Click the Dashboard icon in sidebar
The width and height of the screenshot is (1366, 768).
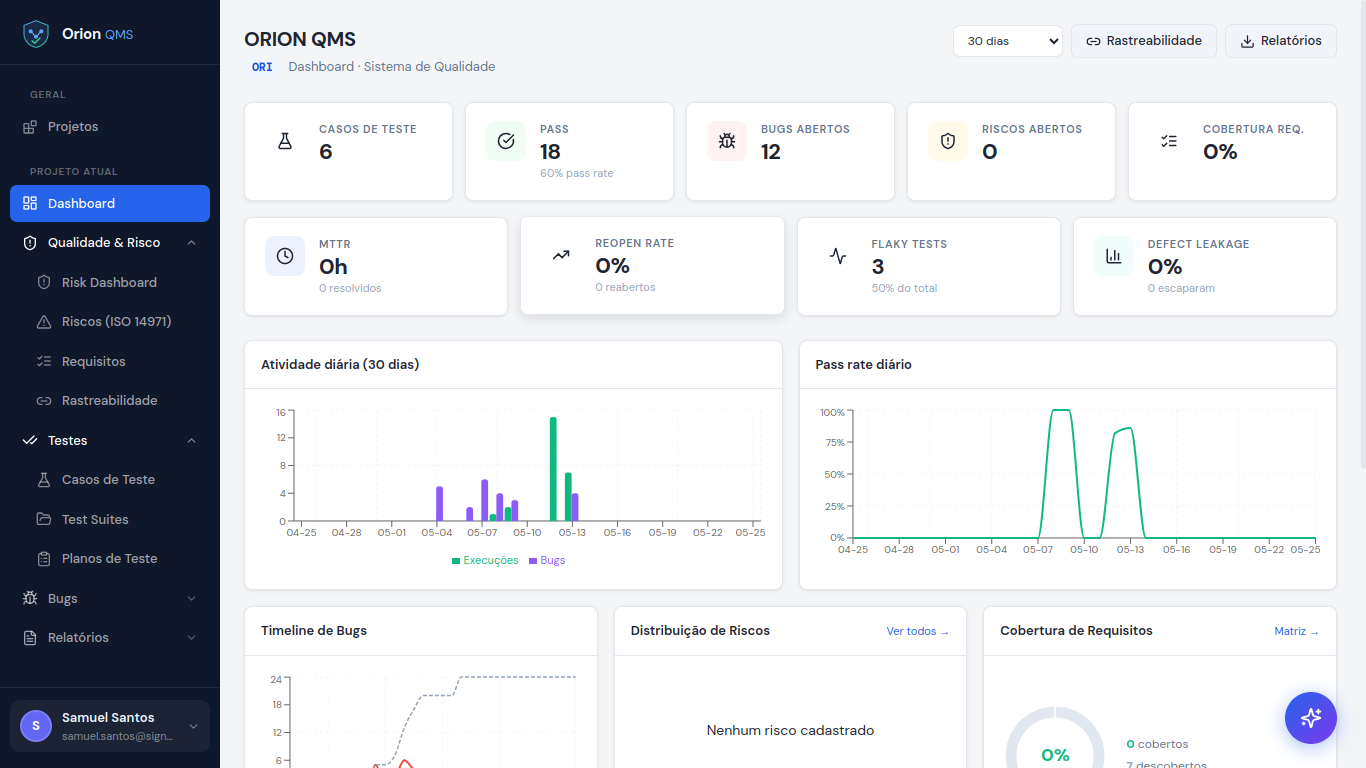(x=30, y=203)
